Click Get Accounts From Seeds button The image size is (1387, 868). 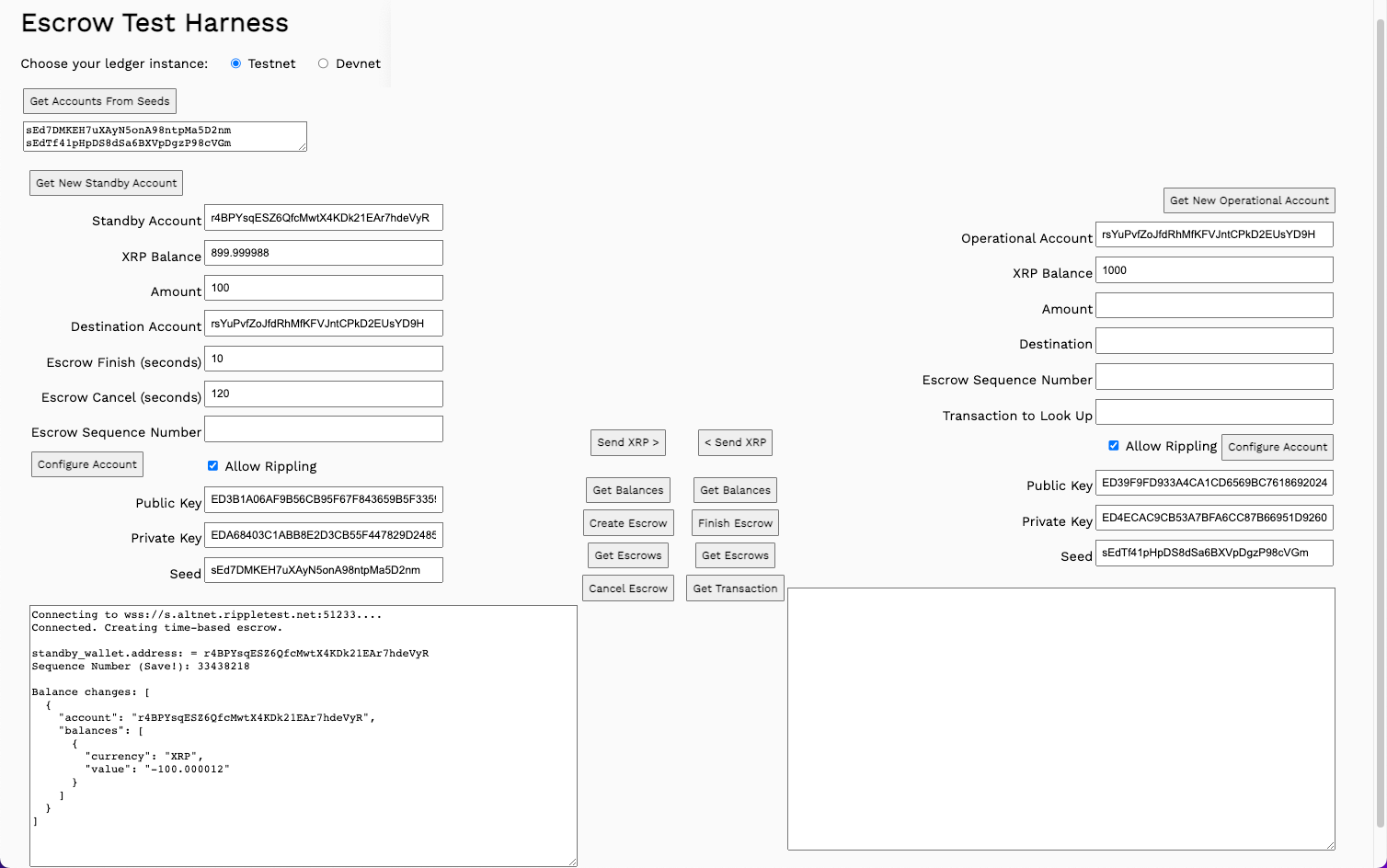click(x=99, y=101)
